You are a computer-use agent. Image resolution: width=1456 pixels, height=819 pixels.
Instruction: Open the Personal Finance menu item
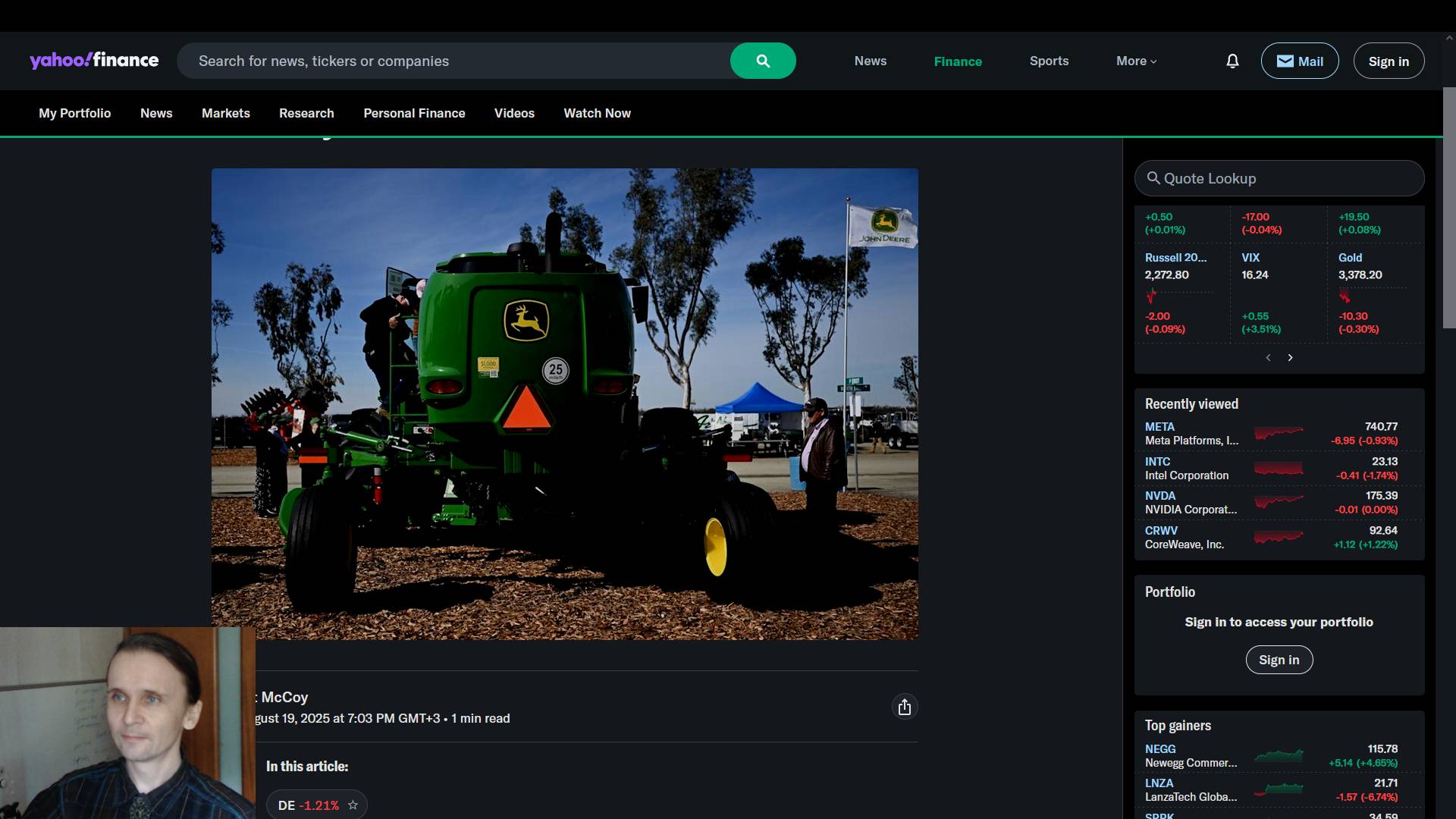point(414,113)
